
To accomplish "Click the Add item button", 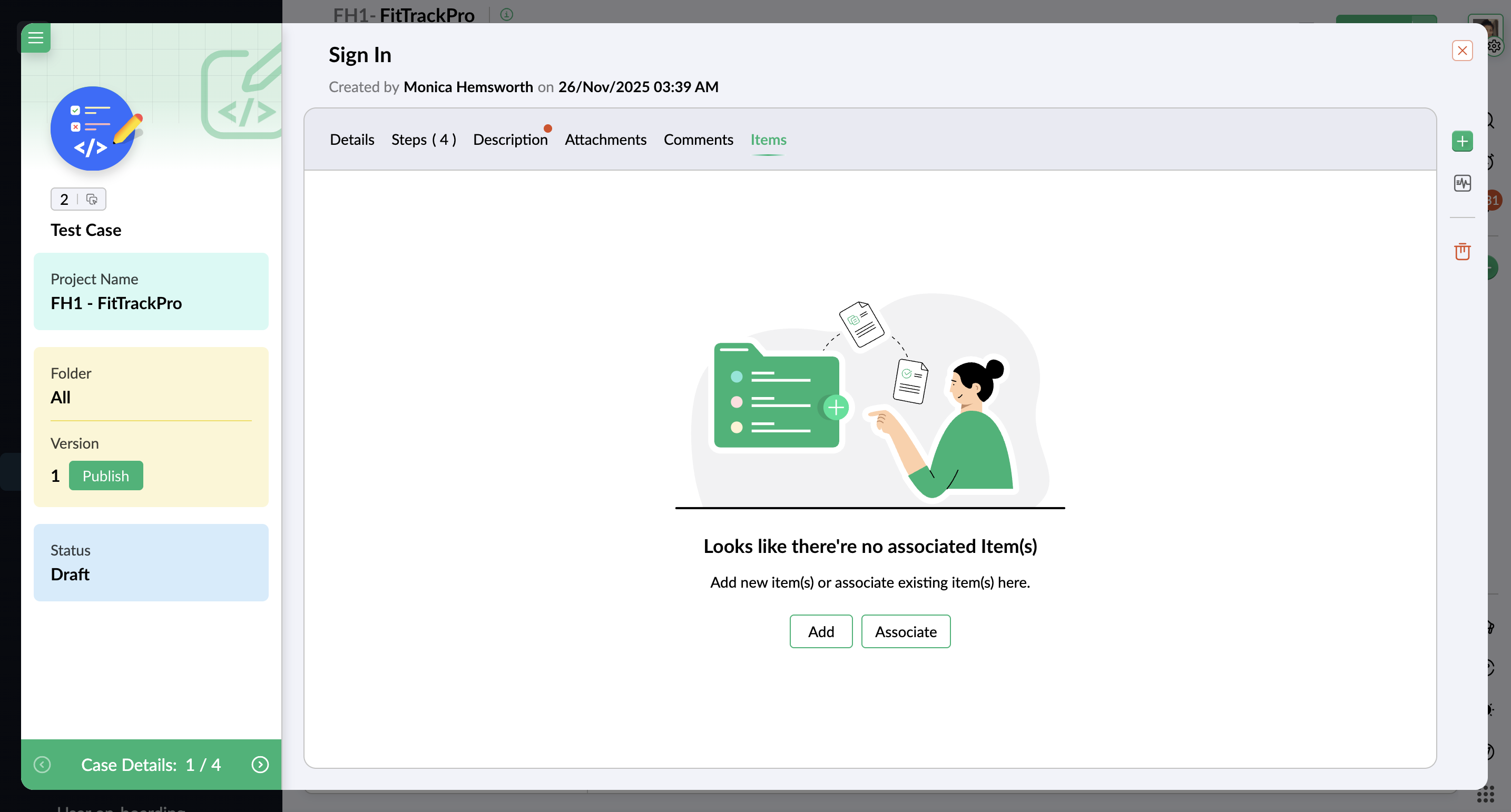I will click(821, 631).
